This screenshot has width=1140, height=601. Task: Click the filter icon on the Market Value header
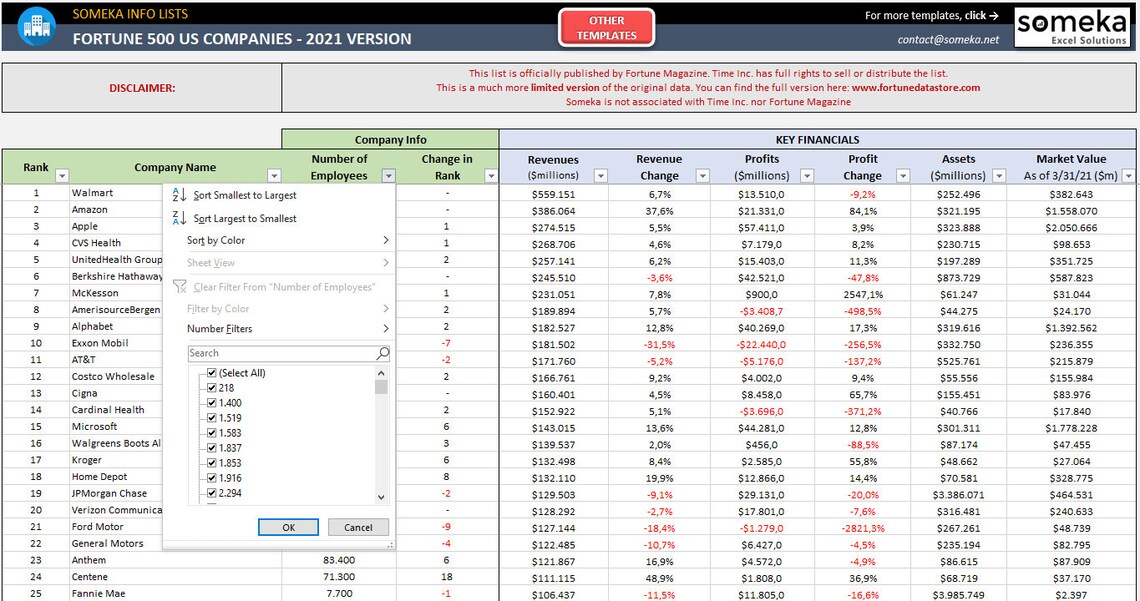tap(1130, 175)
